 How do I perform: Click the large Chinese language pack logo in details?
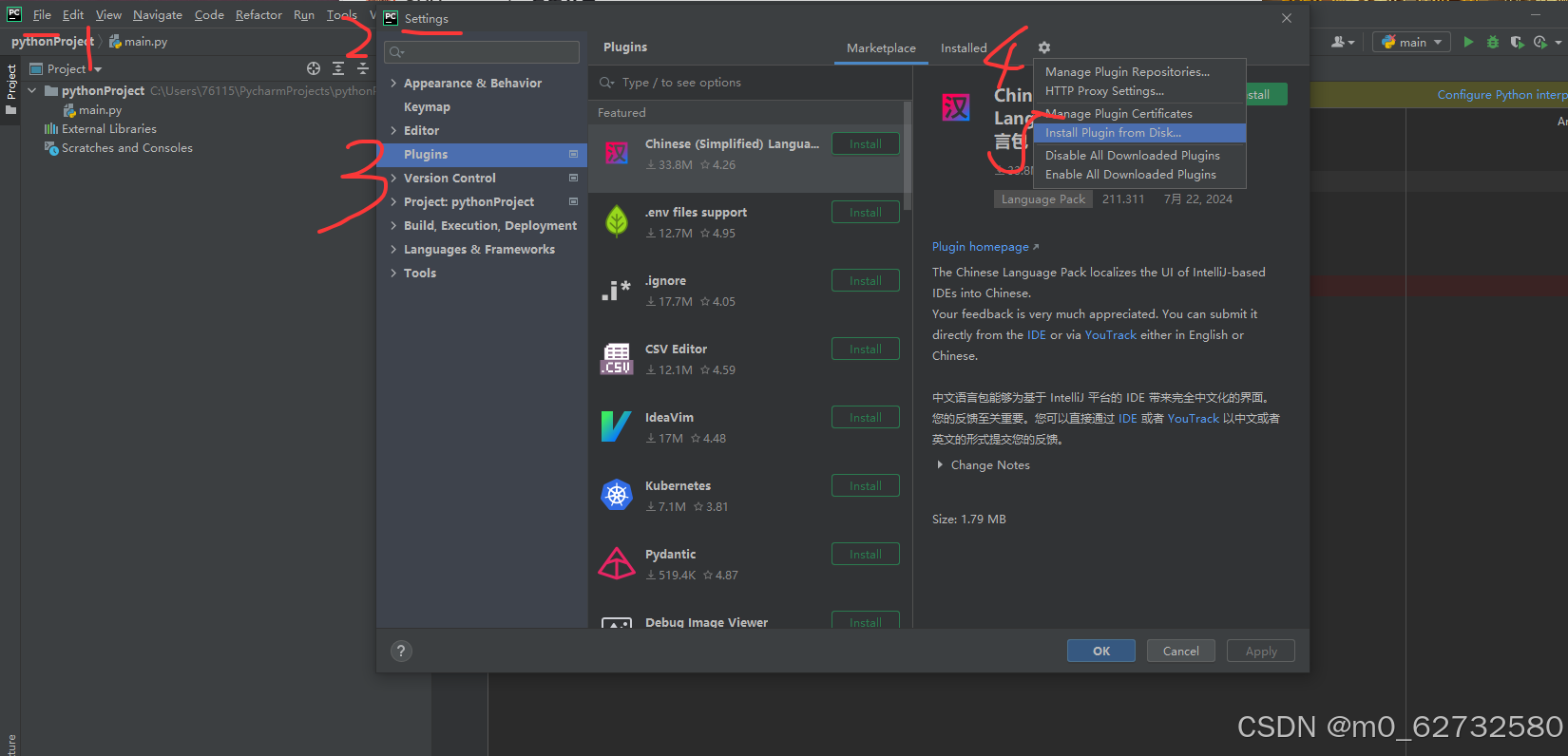coord(956,107)
